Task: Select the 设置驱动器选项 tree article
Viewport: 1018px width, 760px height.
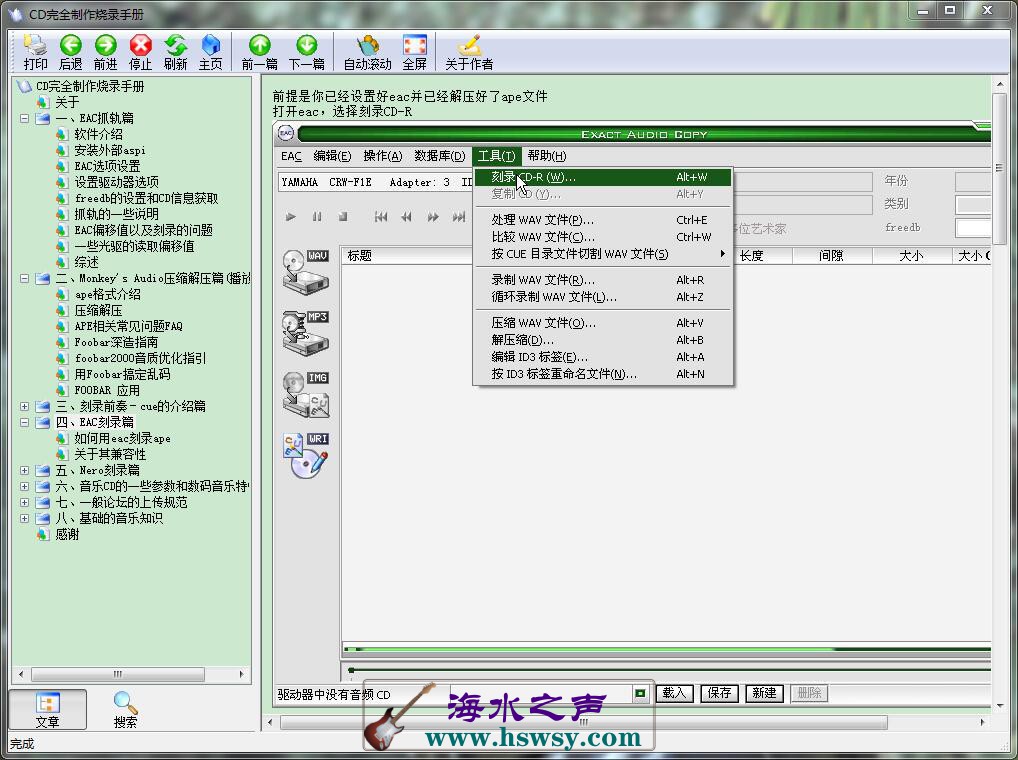Action: 116,182
